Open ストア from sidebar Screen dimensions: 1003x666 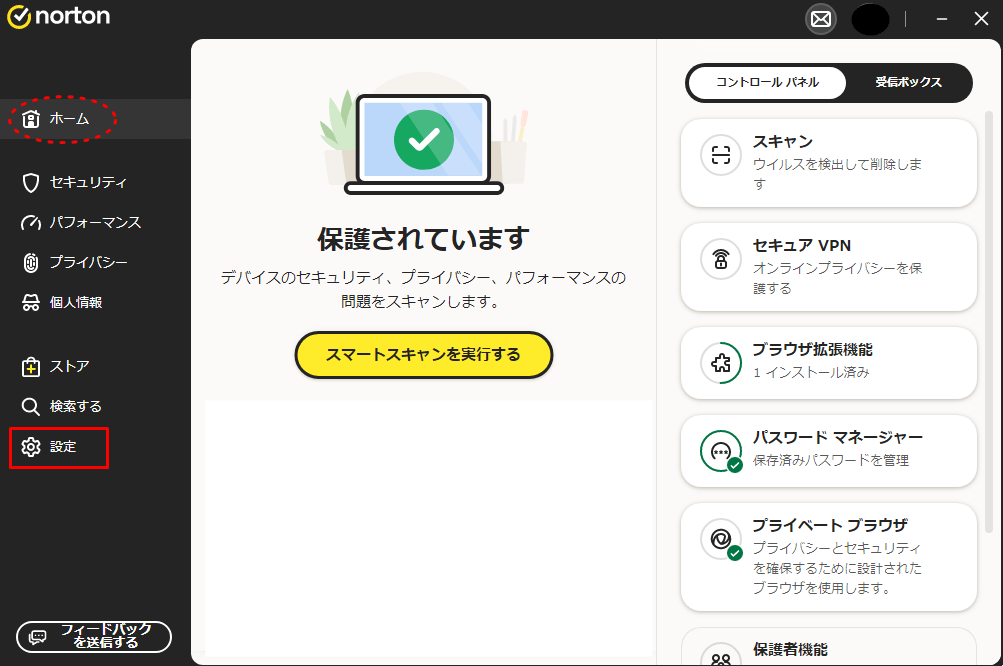95,367
